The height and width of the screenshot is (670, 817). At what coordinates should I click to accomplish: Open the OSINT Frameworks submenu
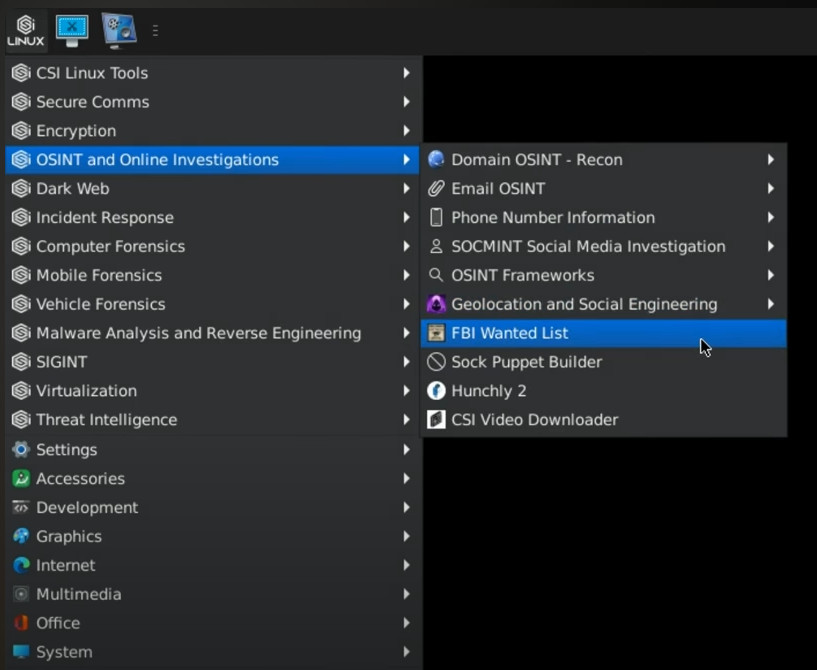point(522,275)
